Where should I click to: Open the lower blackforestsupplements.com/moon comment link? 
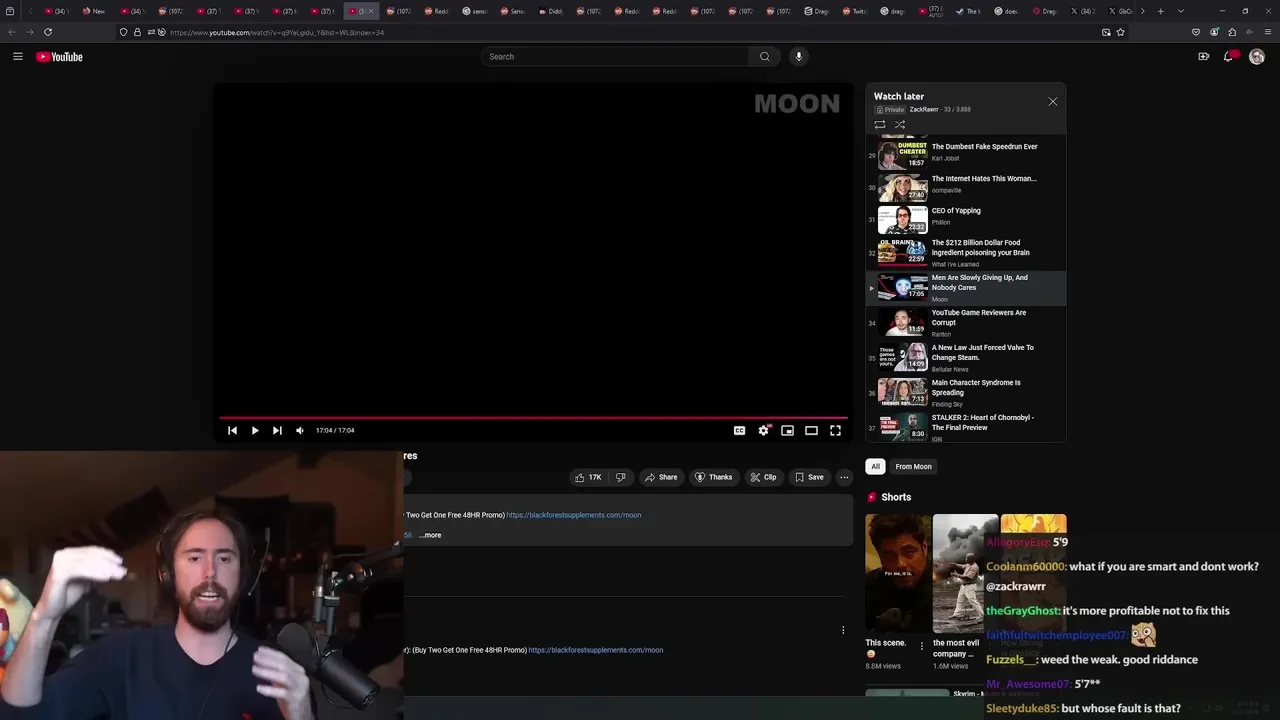click(596, 650)
